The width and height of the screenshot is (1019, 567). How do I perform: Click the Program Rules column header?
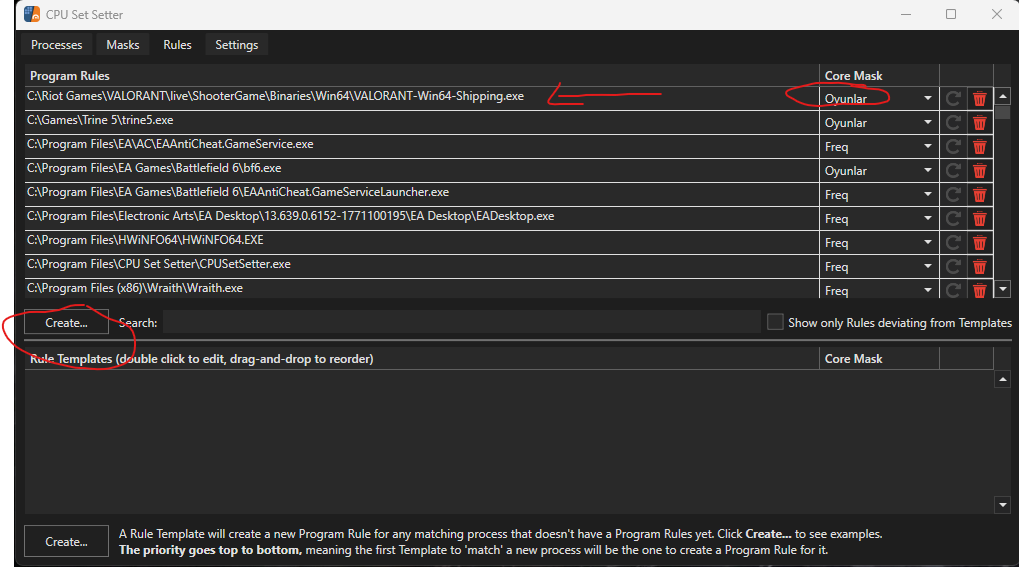tap(422, 75)
